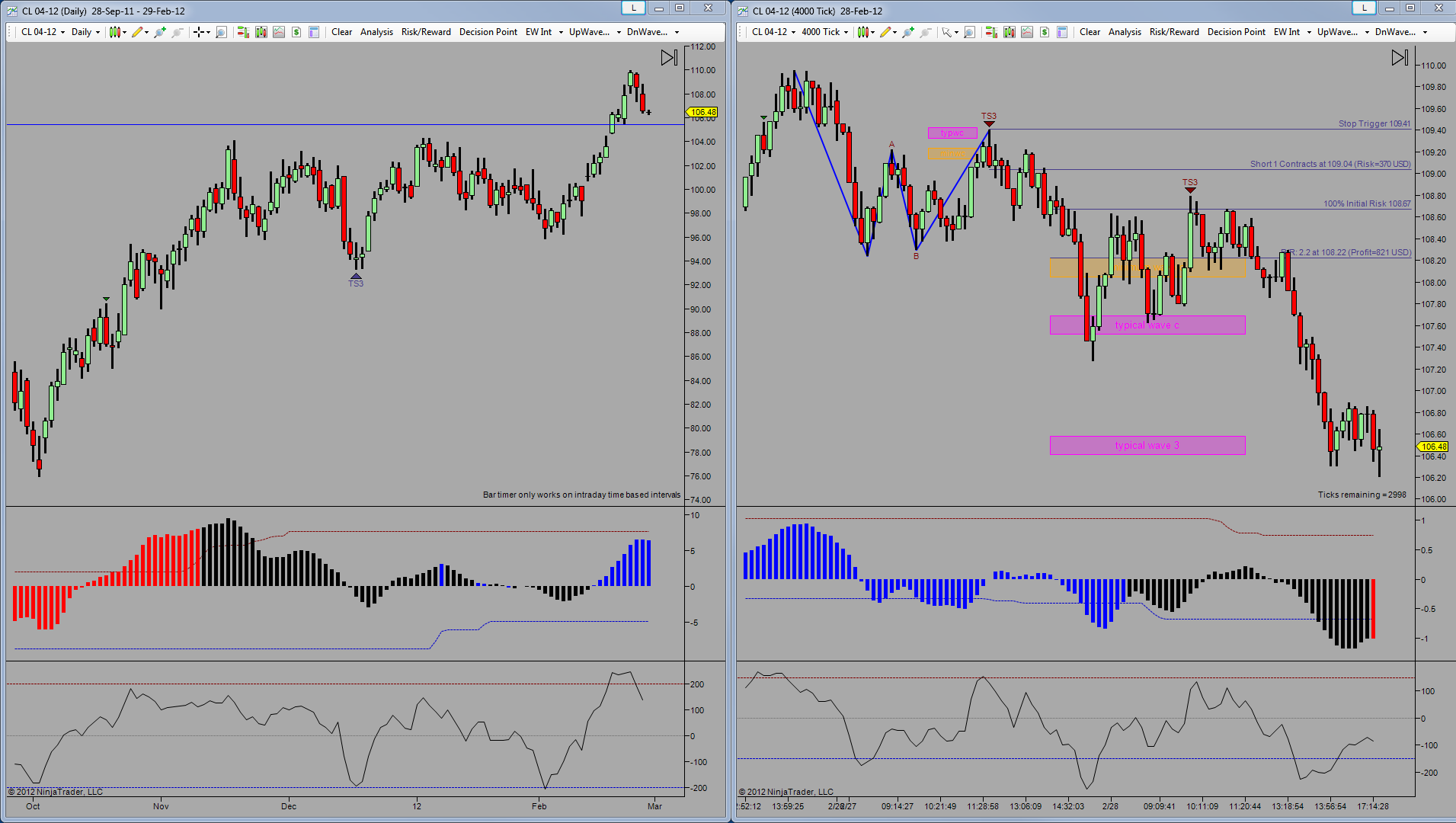
Task: Click yellow 106.48 price marker on Daily chart
Action: [x=702, y=112]
